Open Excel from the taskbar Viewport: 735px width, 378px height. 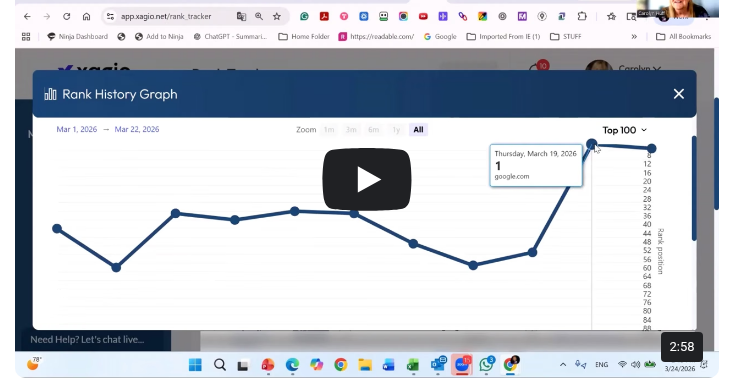pos(412,364)
